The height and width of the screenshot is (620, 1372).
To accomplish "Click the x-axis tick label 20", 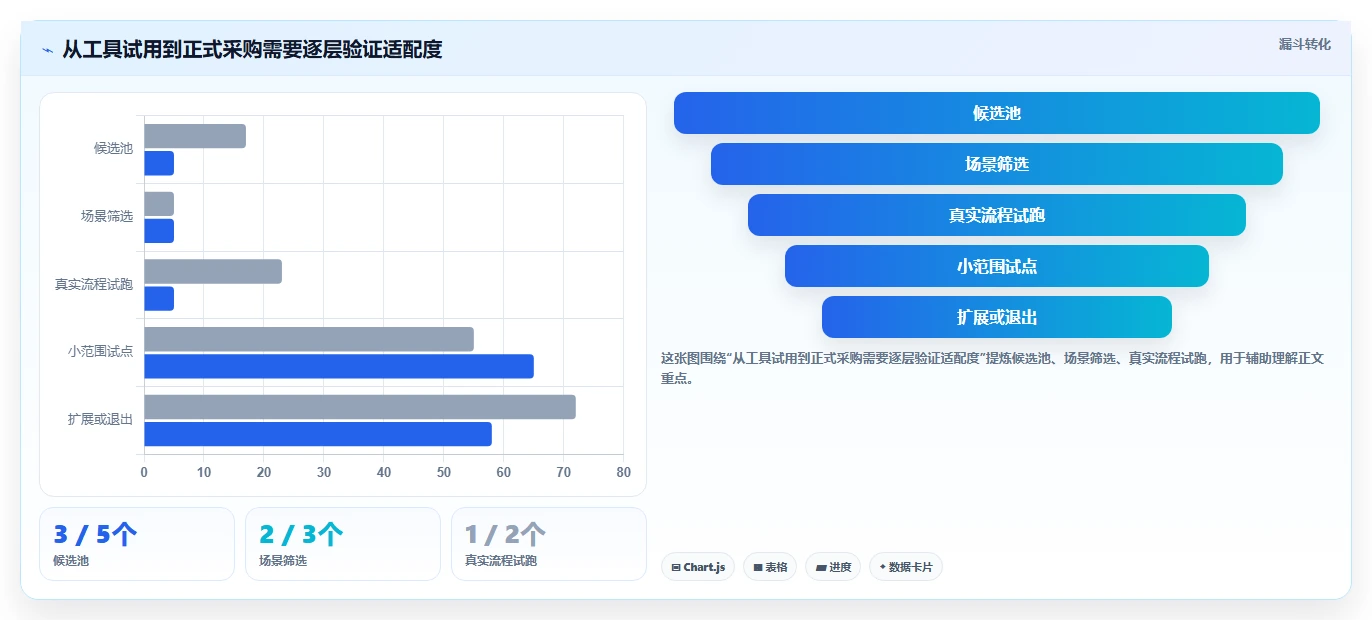I will tap(264, 472).
